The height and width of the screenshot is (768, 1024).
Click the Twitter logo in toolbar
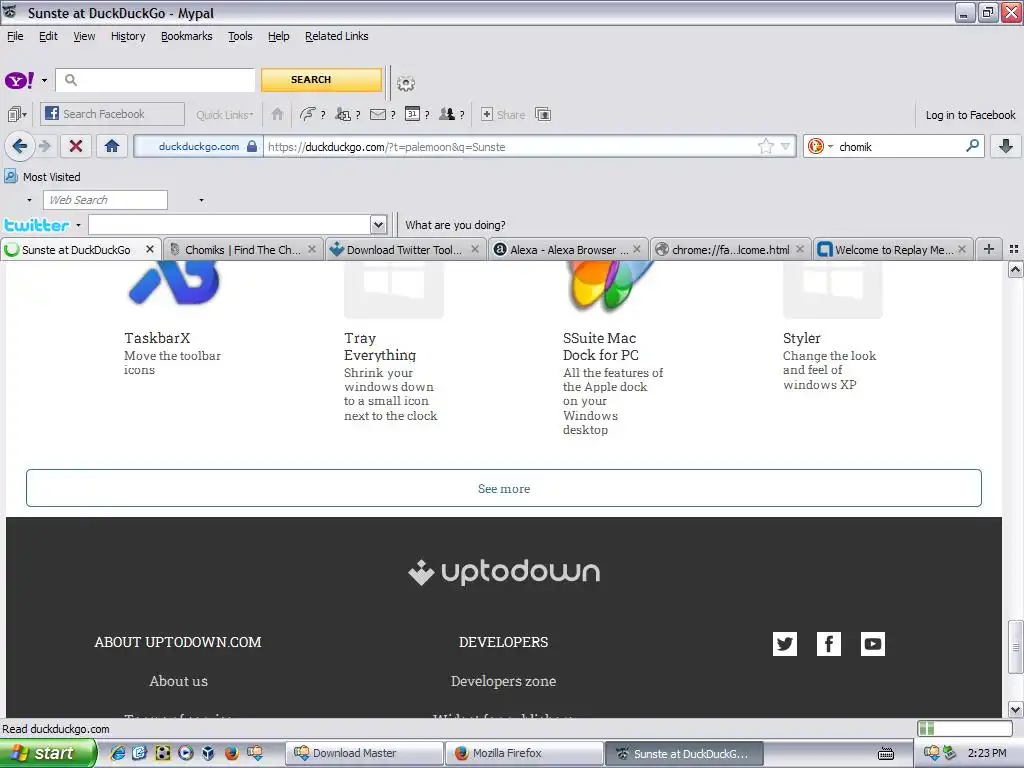37,225
